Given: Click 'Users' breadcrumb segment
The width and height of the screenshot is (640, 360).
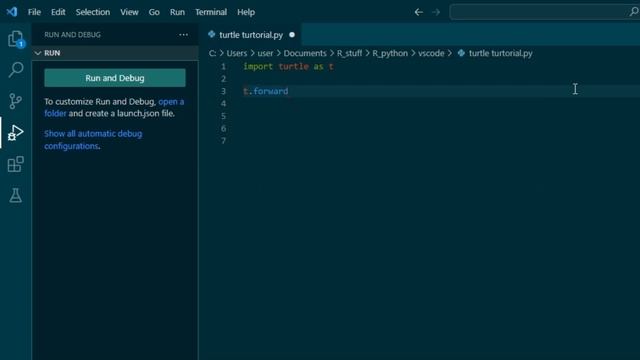Looking at the screenshot, I should tap(237, 53).
